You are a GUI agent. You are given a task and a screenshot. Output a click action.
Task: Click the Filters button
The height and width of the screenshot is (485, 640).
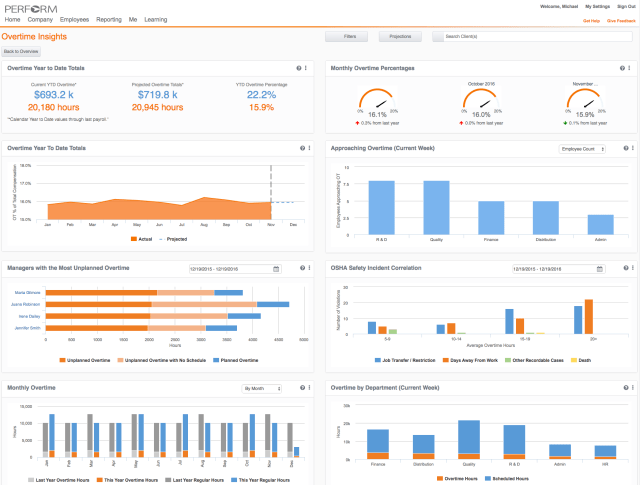click(x=350, y=35)
